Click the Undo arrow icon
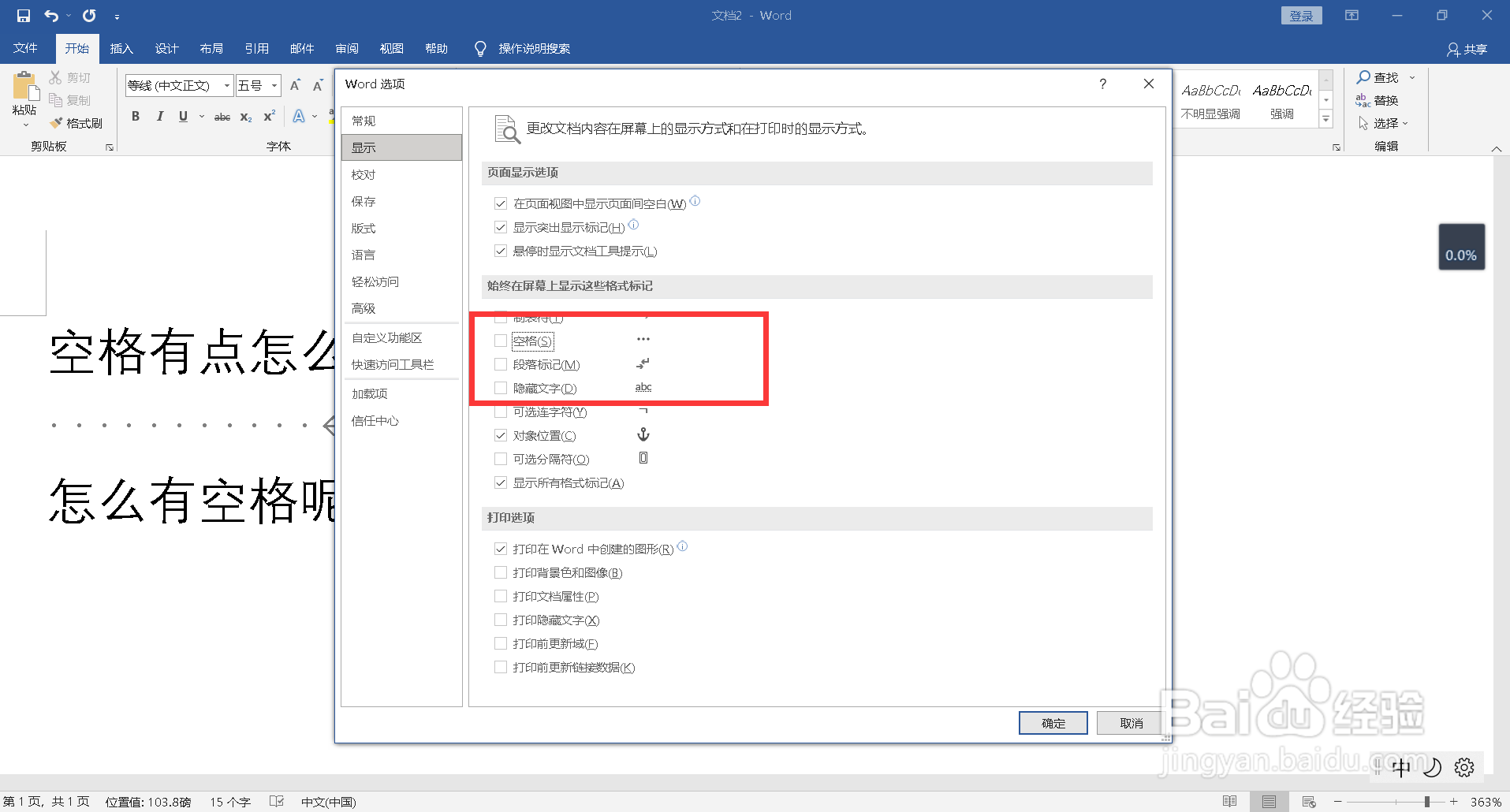Image resolution: width=1510 pixels, height=812 pixels. [x=51, y=16]
